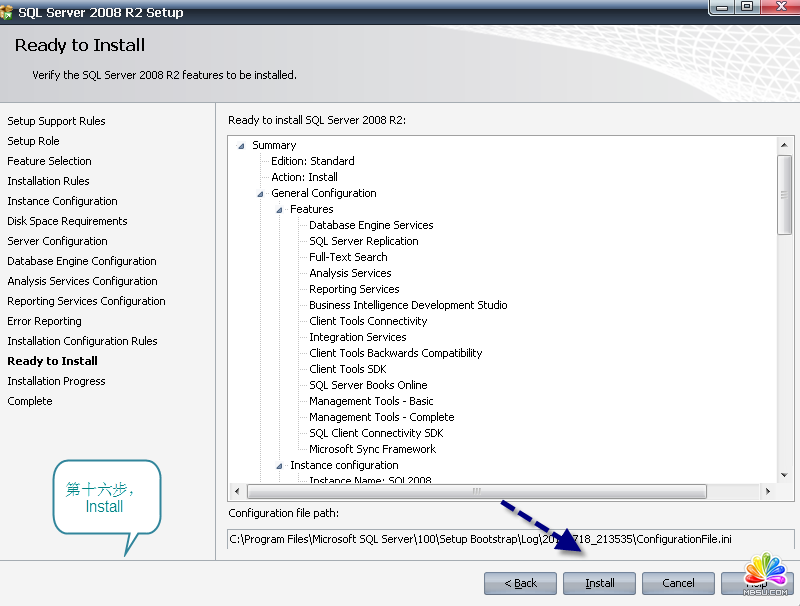Select Database Engine Services tree item

[371, 225]
